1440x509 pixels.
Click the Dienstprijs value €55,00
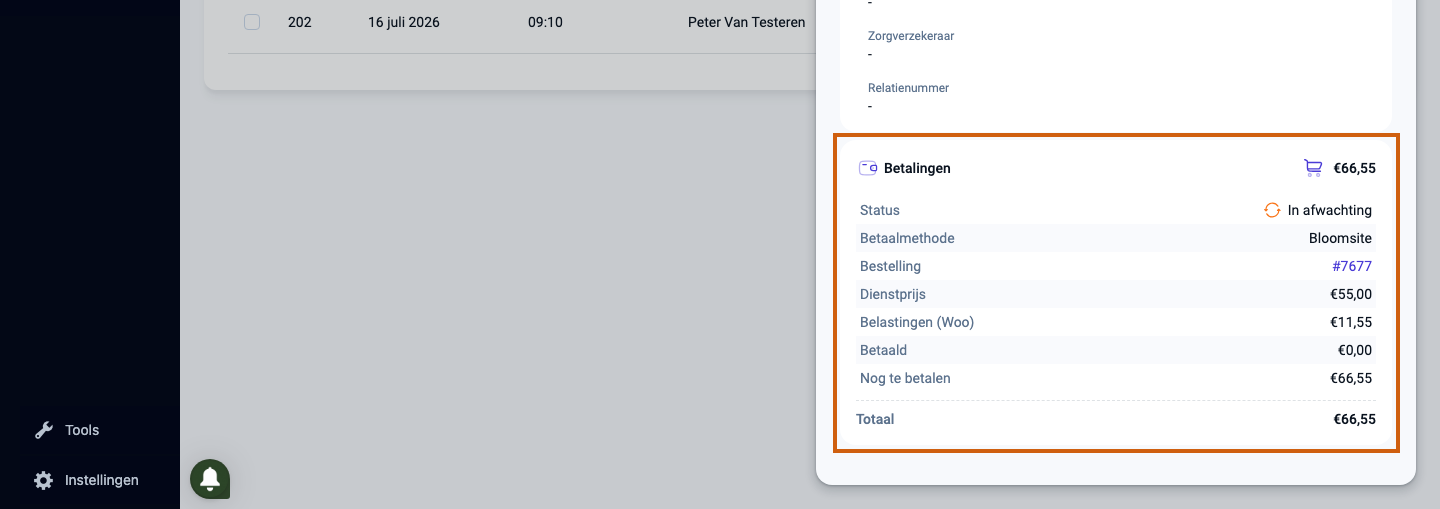tap(1351, 294)
